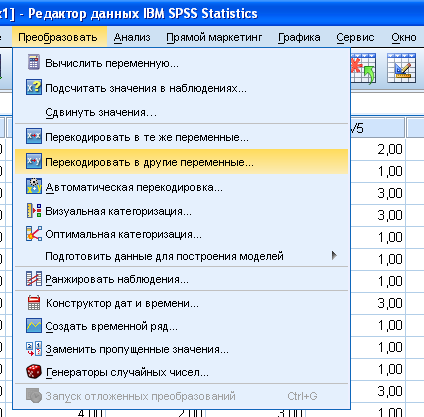The image size is (424, 417).
Task: Open the Сервис menu
Action: [355, 37]
